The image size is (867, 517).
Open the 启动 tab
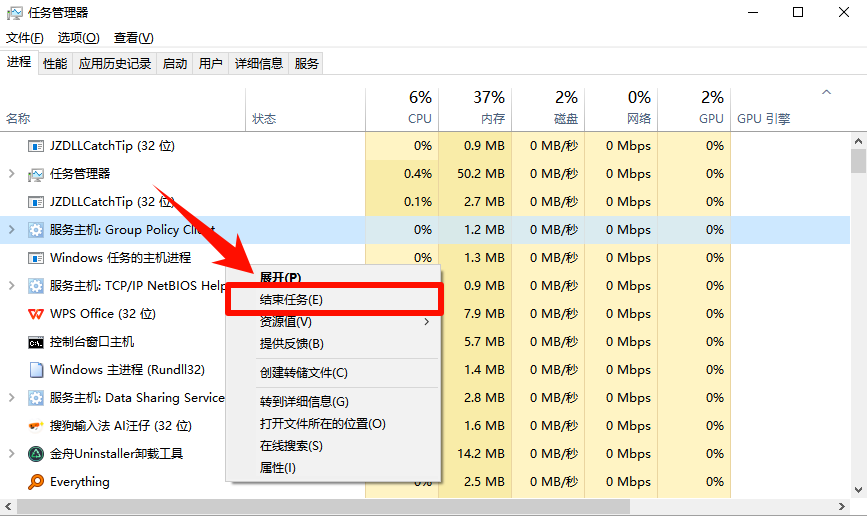[x=175, y=64]
